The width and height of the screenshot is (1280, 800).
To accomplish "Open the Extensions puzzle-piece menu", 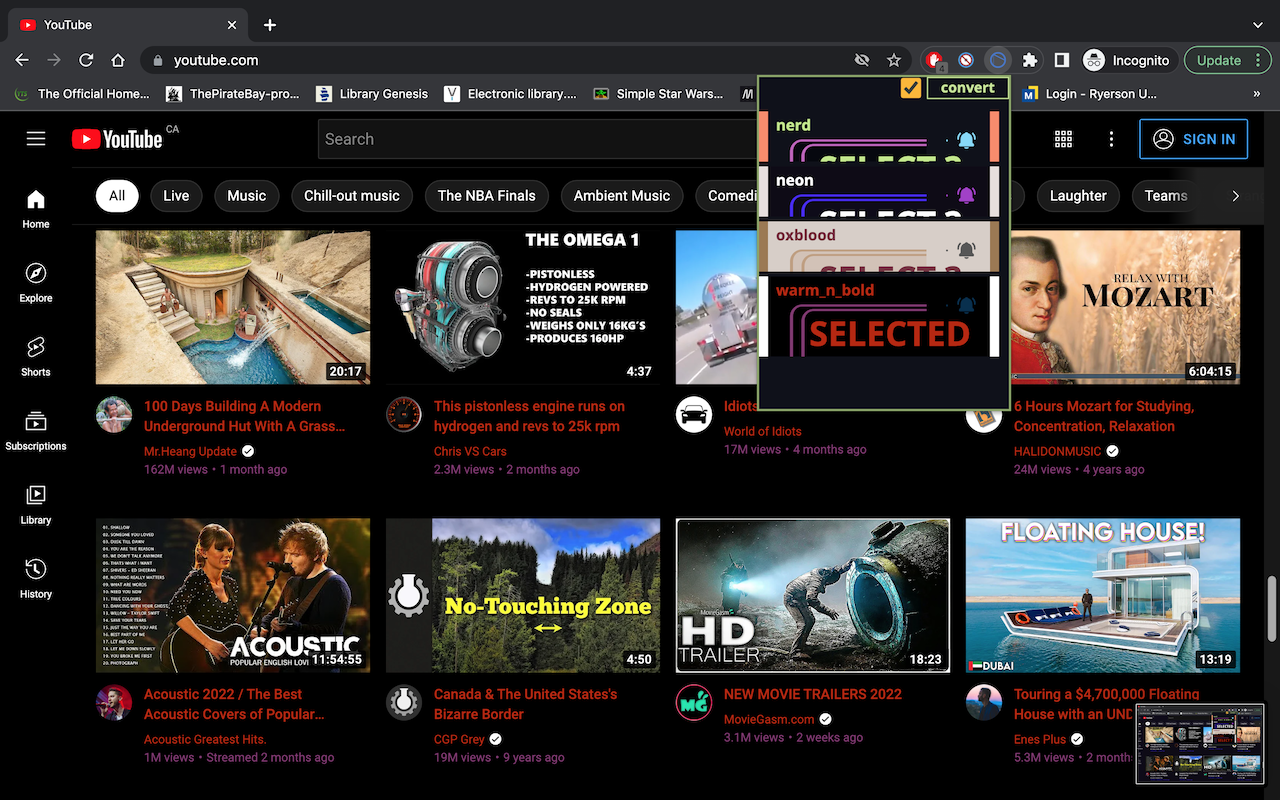I will [1030, 60].
